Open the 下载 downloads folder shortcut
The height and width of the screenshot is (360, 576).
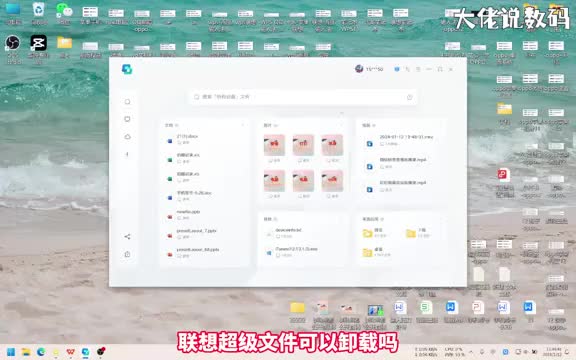point(418,233)
